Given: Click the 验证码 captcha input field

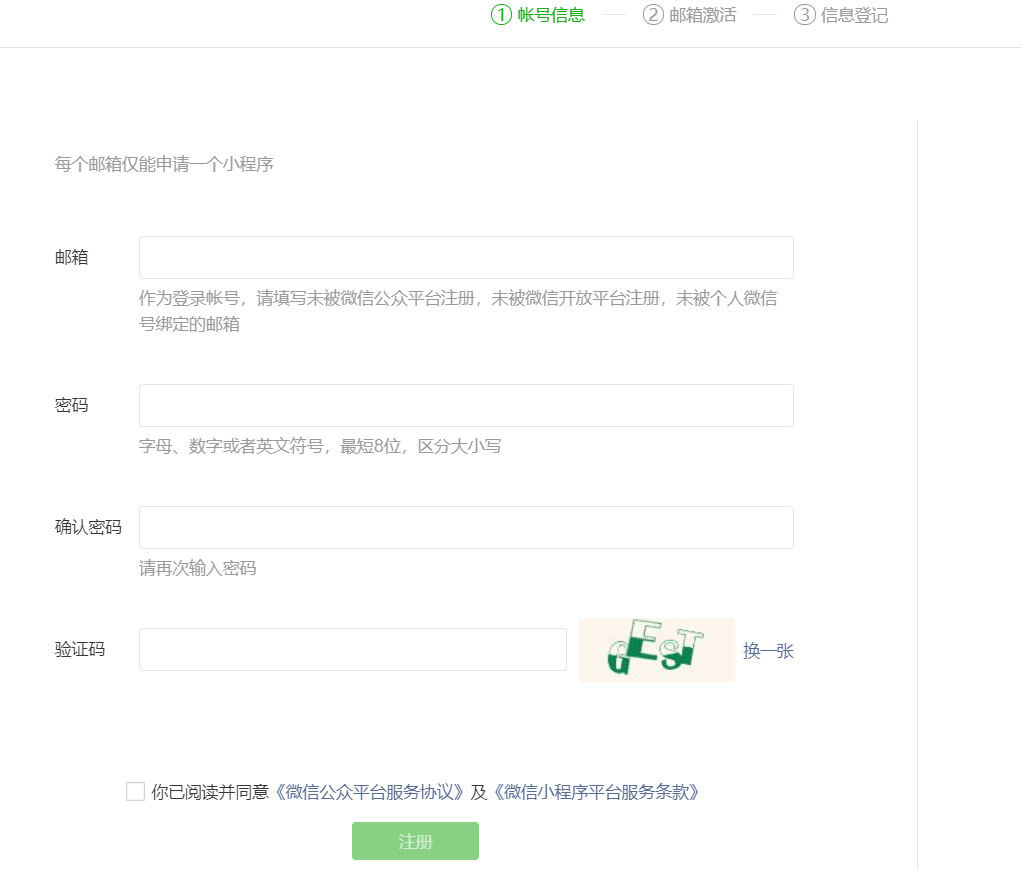Looking at the screenshot, I should pyautogui.click(x=352, y=649).
